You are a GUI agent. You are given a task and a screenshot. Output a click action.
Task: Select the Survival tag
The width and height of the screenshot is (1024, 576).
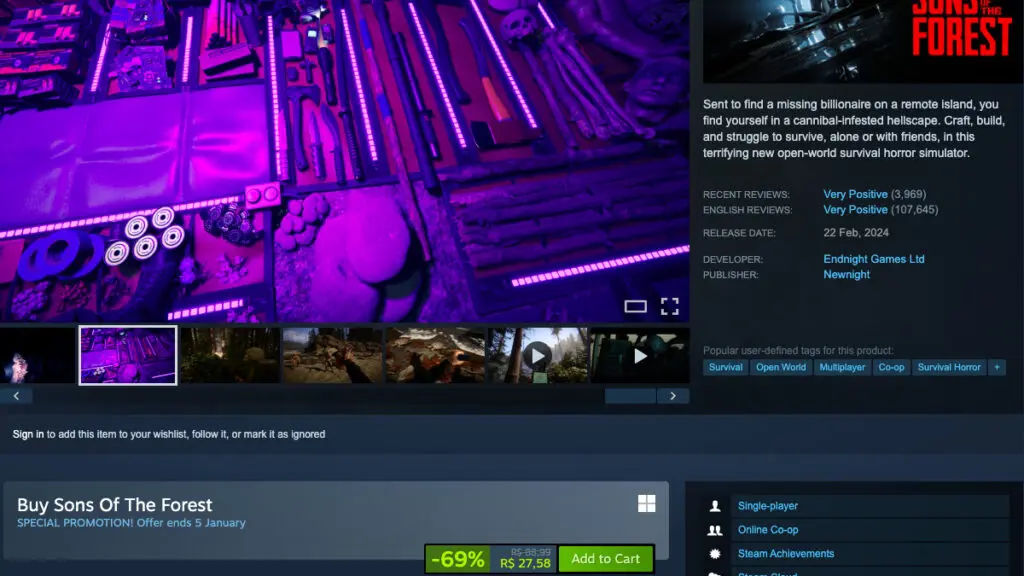725,367
